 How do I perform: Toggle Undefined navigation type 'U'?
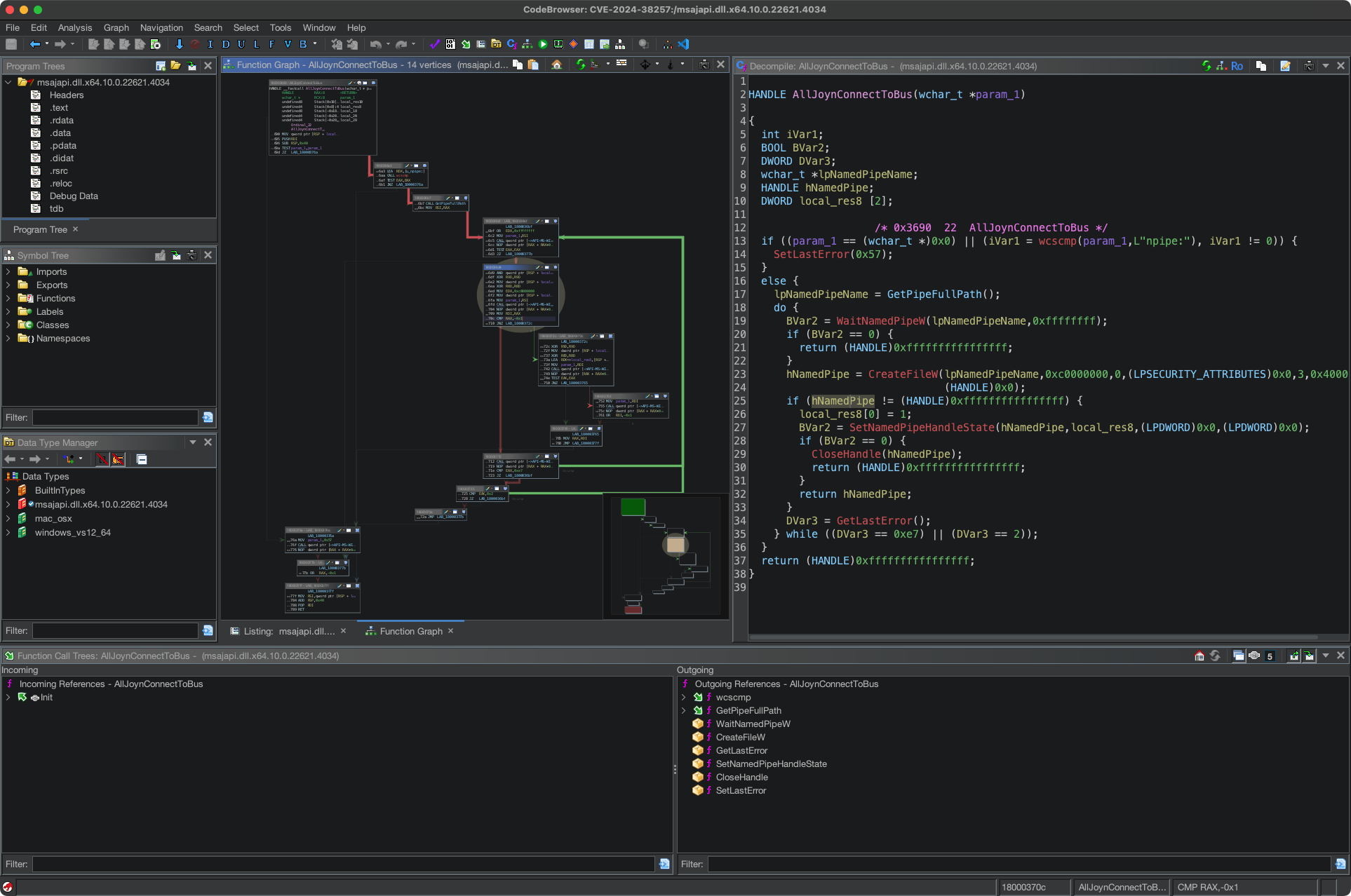point(241,44)
